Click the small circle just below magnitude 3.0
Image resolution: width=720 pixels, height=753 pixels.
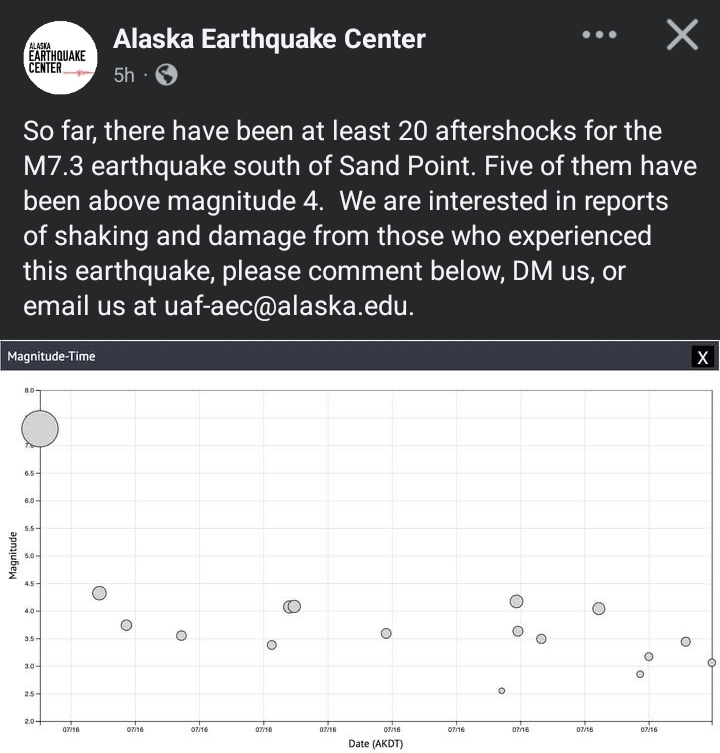[x=640, y=674]
